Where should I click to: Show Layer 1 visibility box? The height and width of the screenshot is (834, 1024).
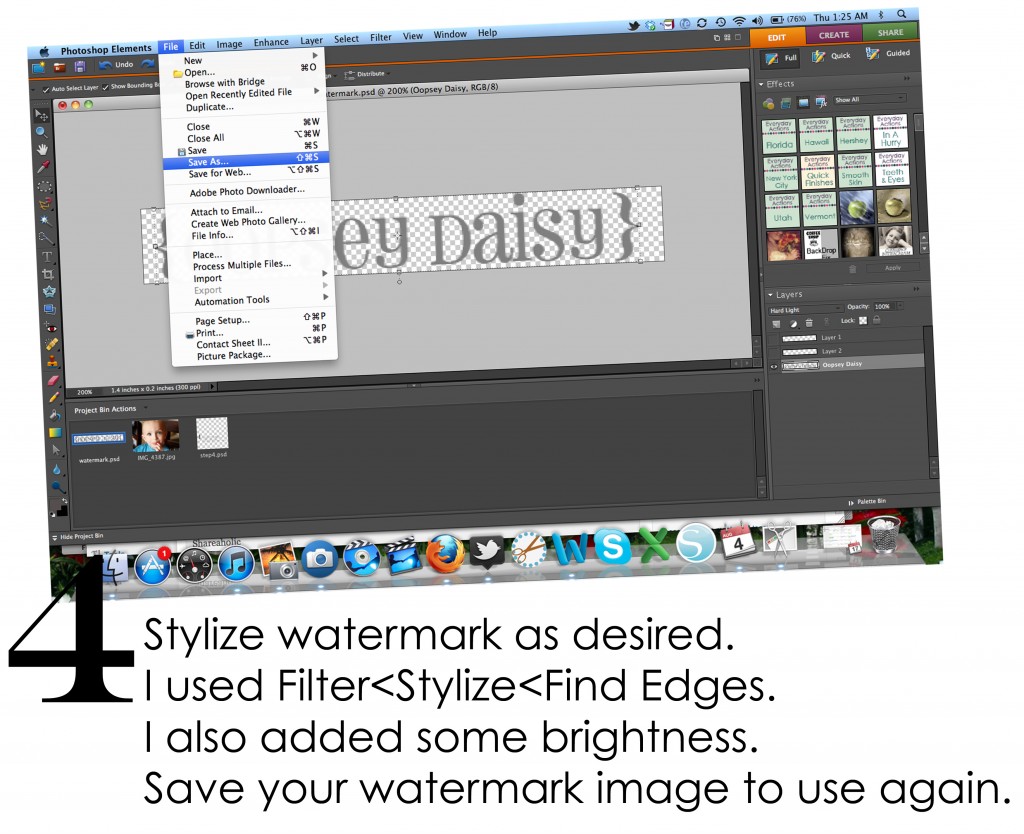coord(773,340)
